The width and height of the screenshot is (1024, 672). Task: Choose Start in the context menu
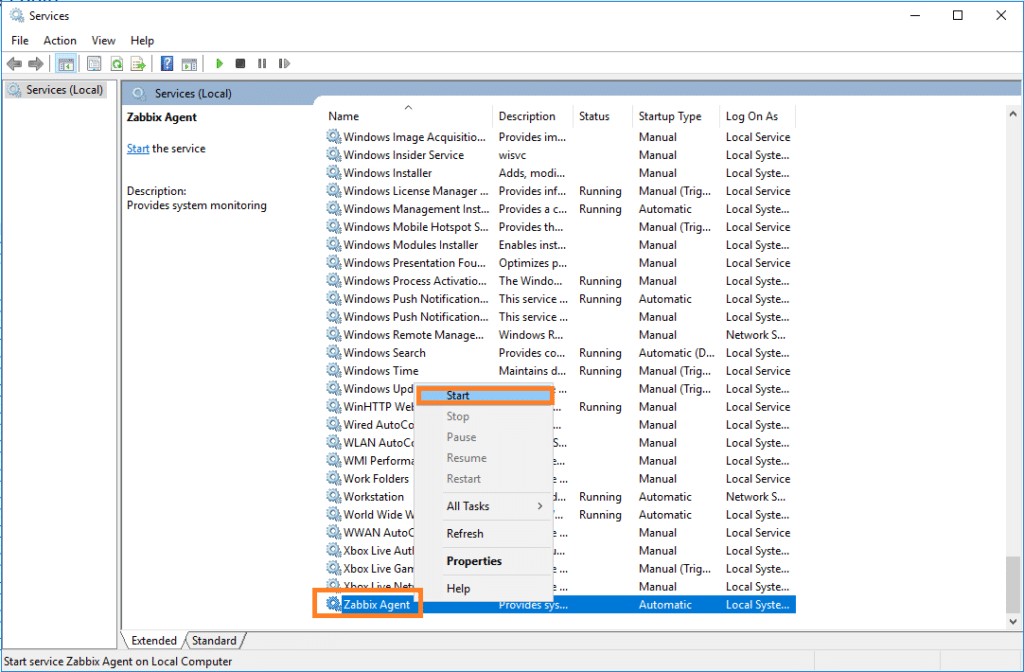[x=485, y=396]
